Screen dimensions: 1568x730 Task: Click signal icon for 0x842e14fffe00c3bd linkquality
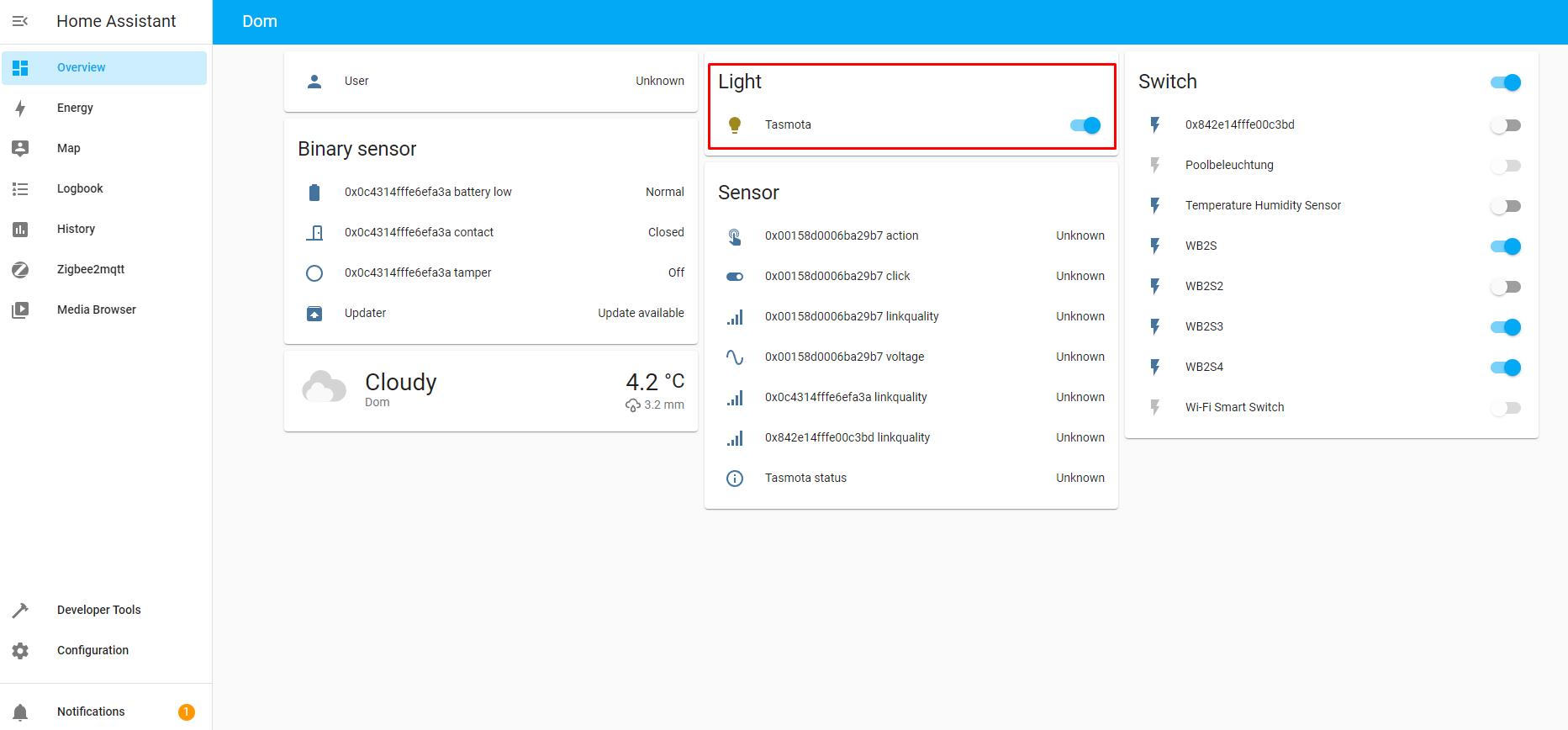click(x=735, y=437)
